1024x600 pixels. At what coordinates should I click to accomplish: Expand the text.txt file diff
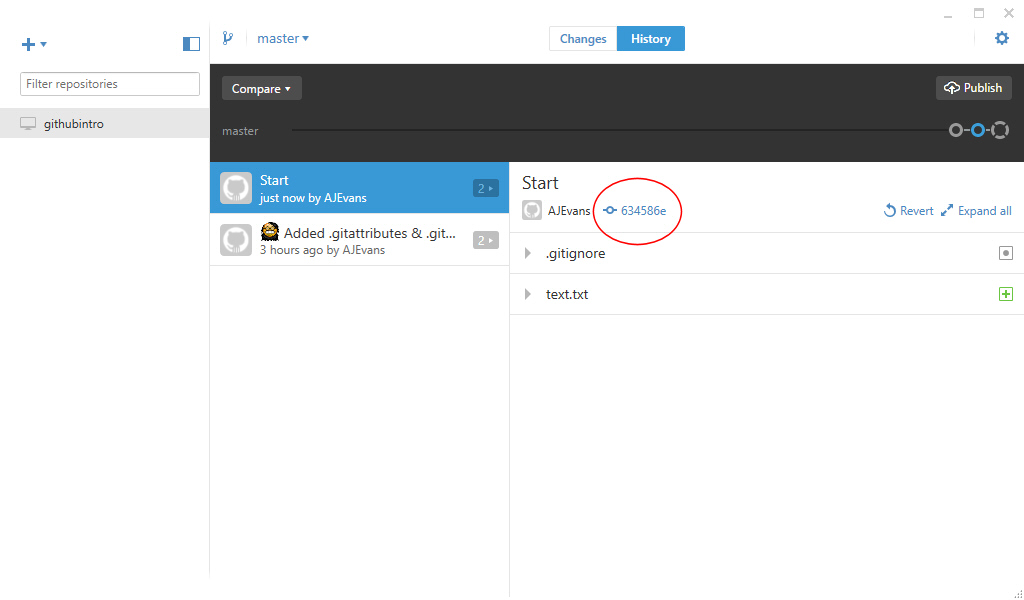pyautogui.click(x=528, y=294)
